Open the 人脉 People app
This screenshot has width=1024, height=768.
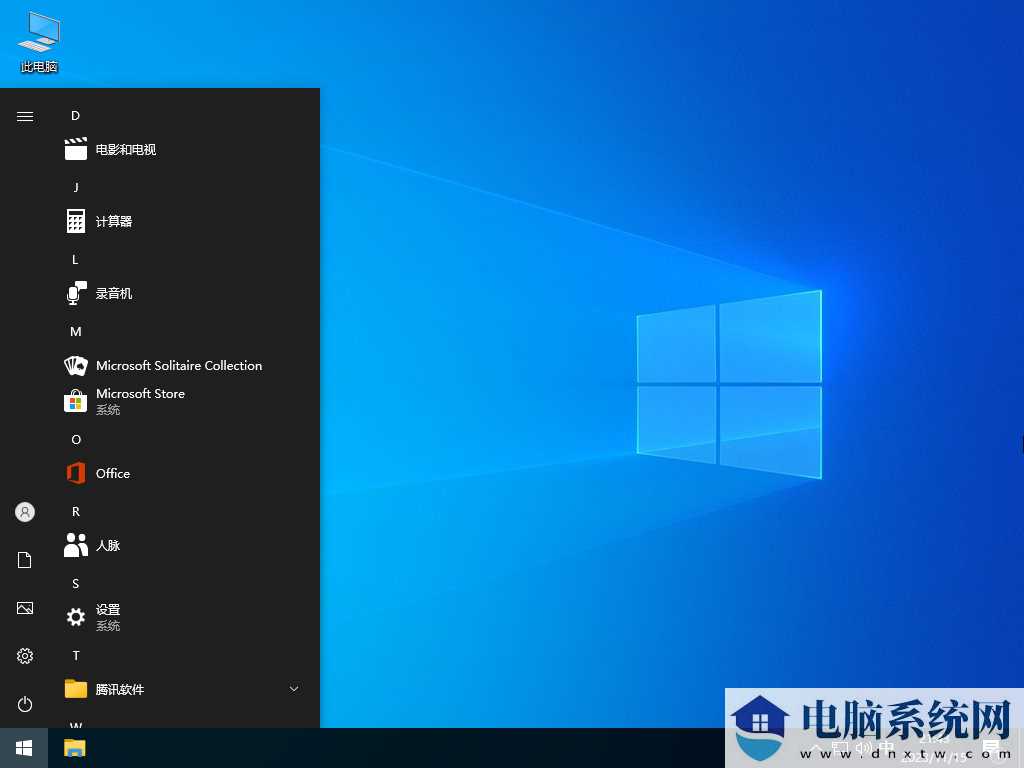tap(185, 545)
